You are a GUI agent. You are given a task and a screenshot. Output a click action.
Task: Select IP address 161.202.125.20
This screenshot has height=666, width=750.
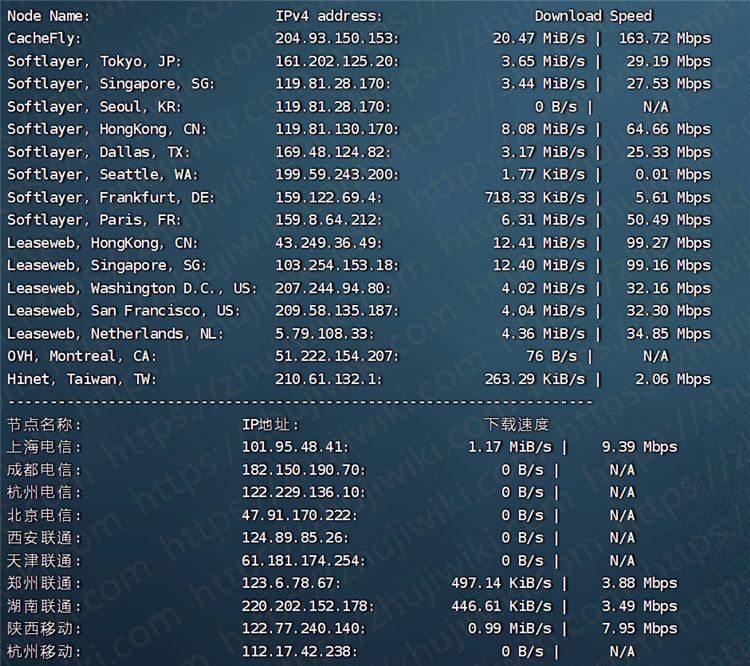[337, 61]
